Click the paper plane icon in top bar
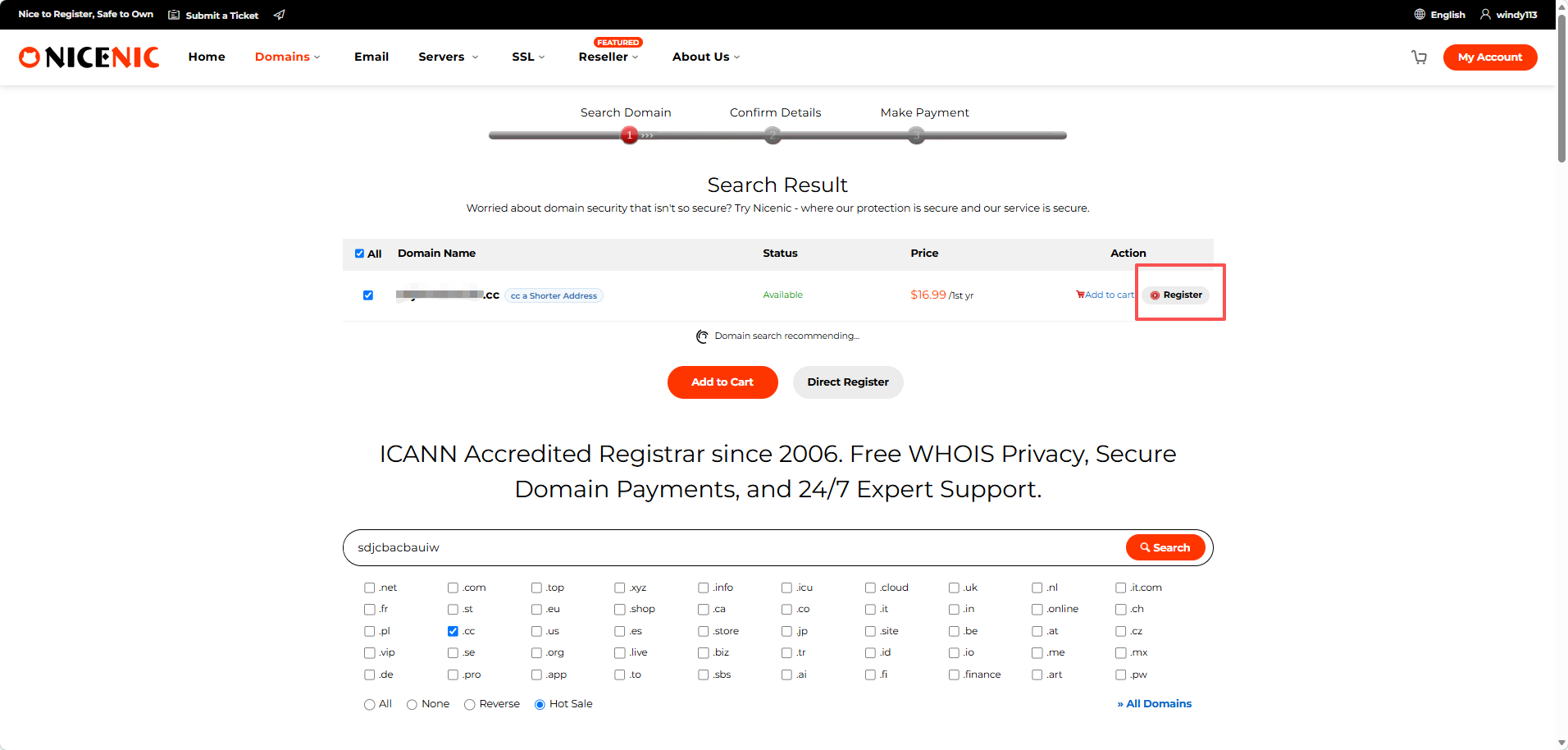Viewport: 1568px width, 750px height. 279,15
